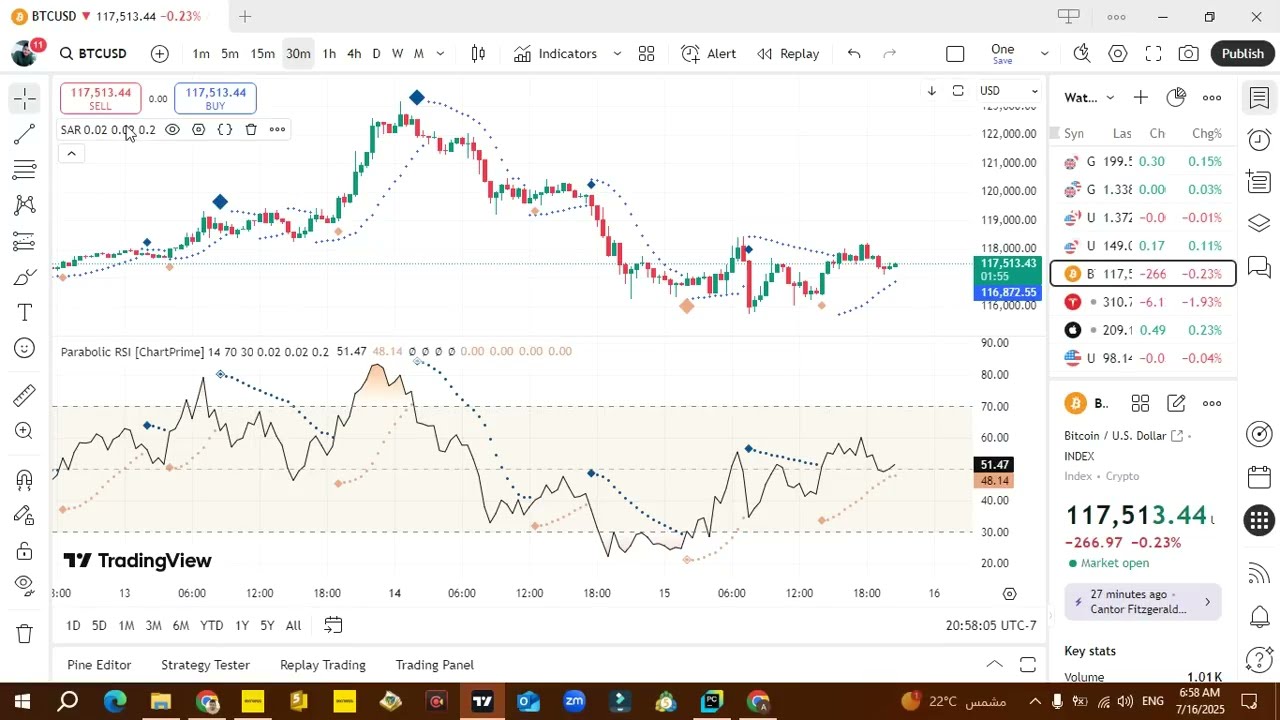This screenshot has width=1280, height=720.
Task: Switch to 1m timeframe
Action: coord(201,53)
